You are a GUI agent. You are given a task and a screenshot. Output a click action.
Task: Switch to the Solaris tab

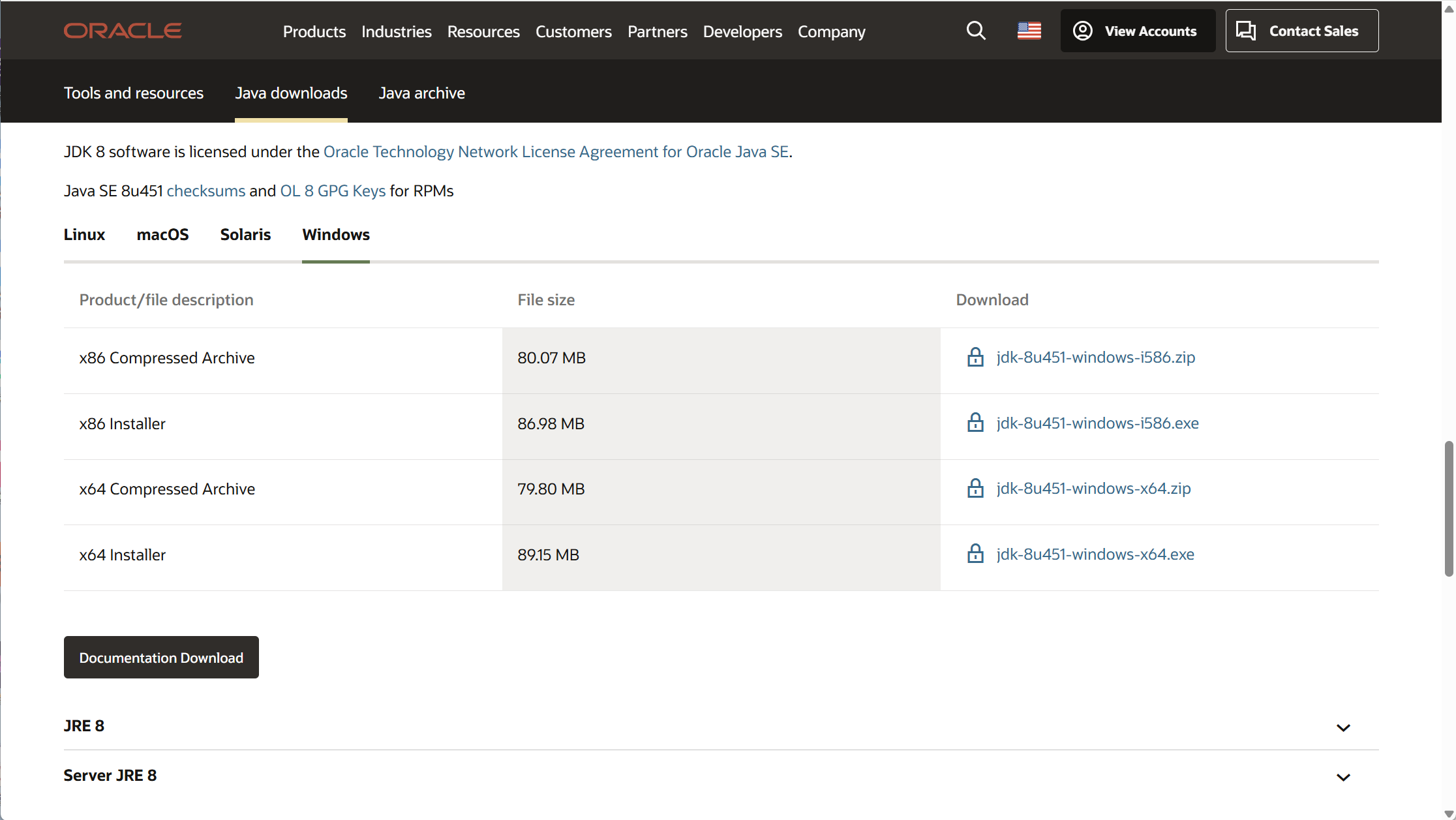245,235
